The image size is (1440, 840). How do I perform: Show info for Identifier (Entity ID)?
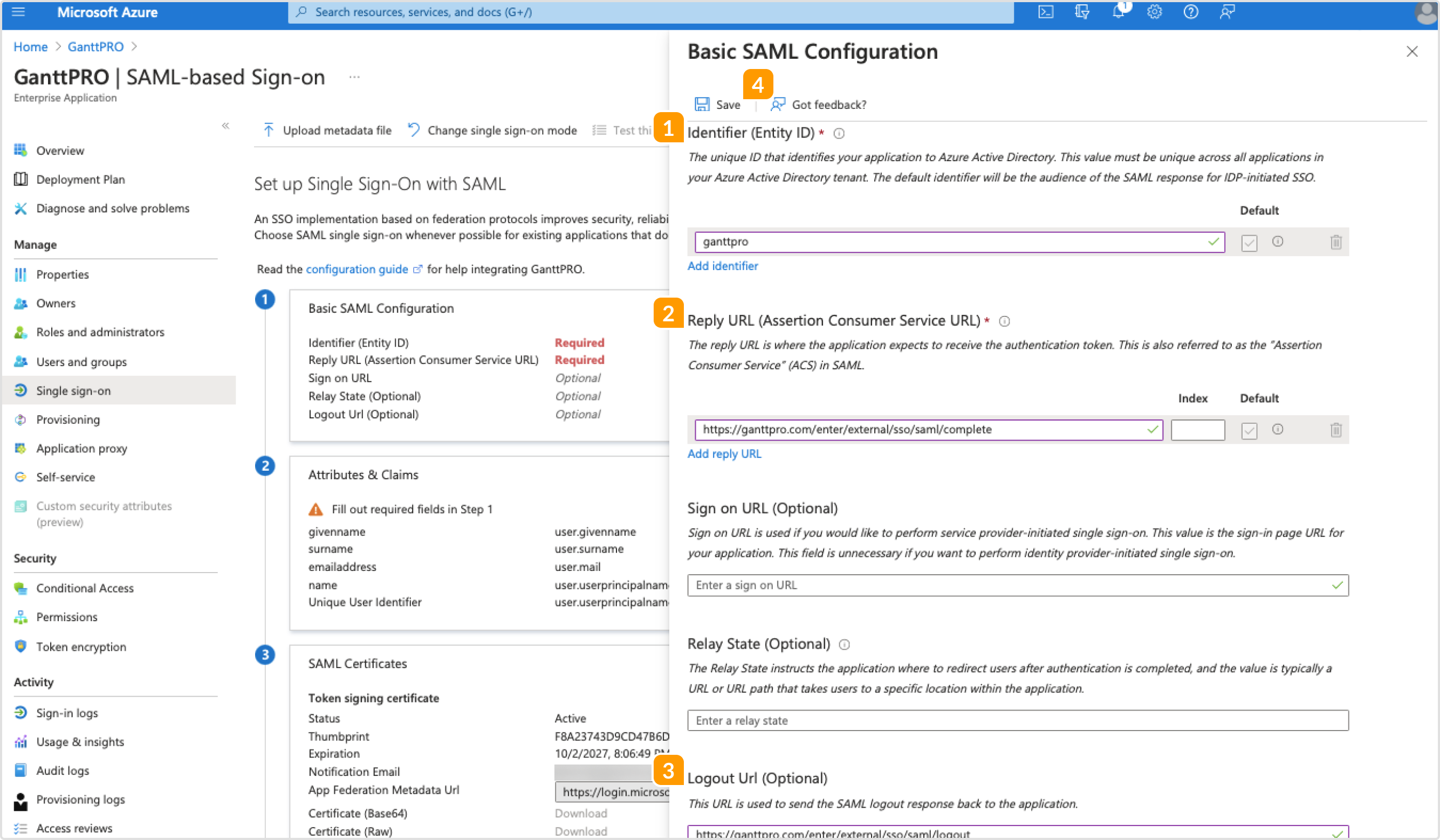pos(839,134)
